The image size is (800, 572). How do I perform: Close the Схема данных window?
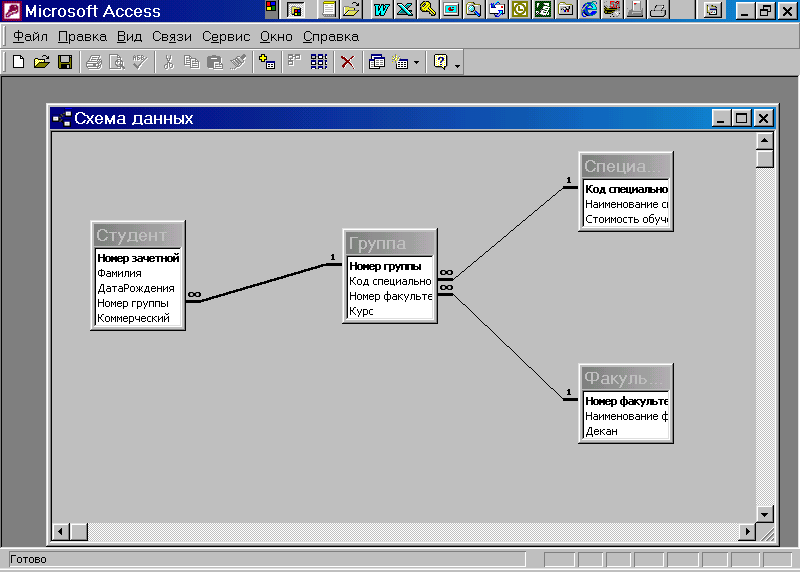763,118
